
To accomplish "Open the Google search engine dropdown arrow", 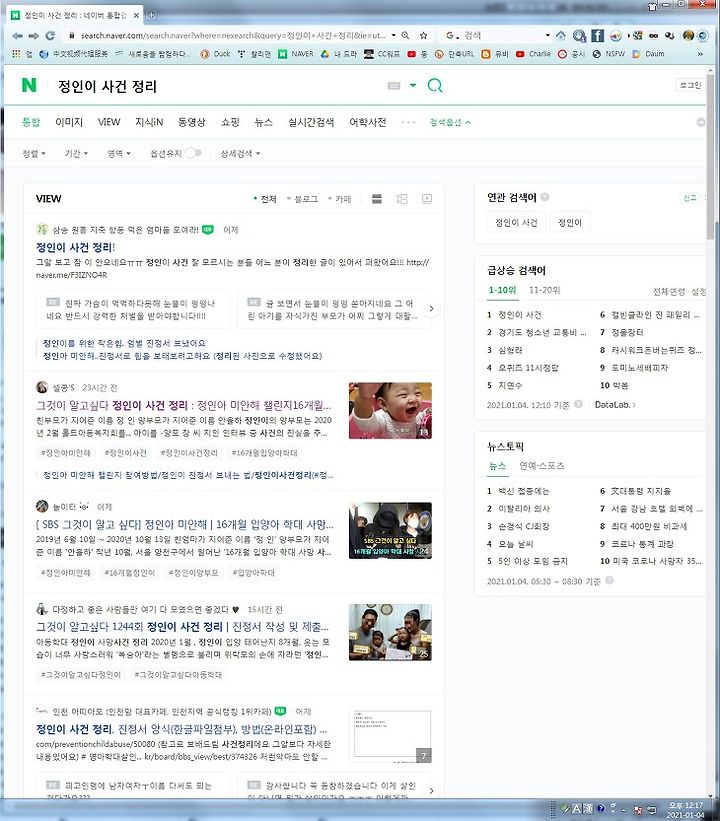I will (548, 35).
